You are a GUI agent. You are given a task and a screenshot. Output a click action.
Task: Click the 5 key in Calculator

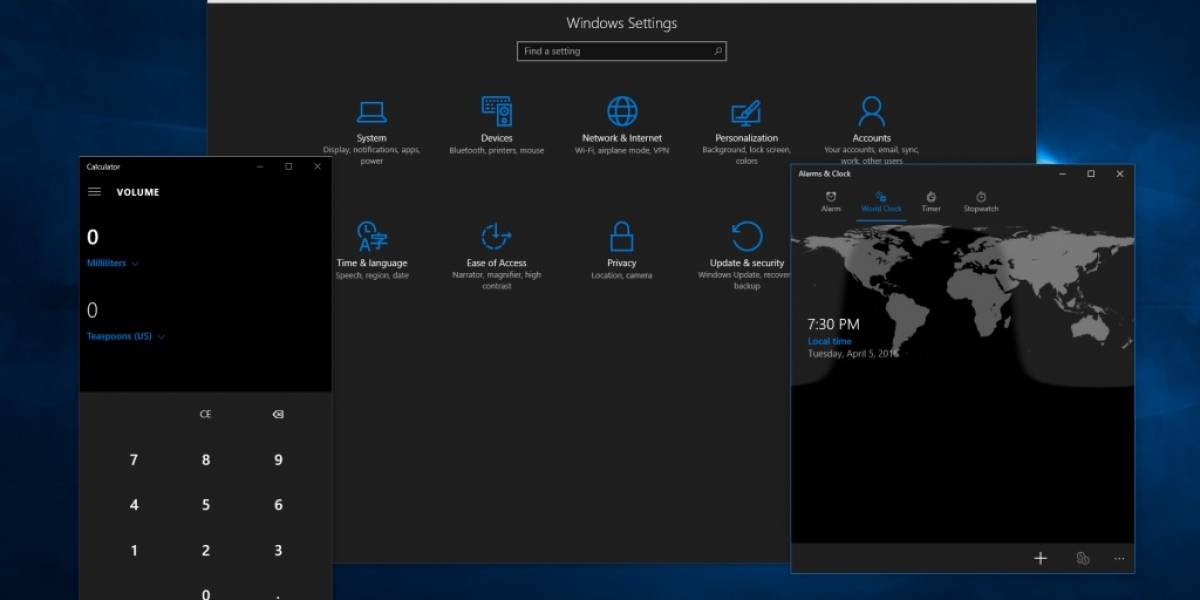coord(206,505)
